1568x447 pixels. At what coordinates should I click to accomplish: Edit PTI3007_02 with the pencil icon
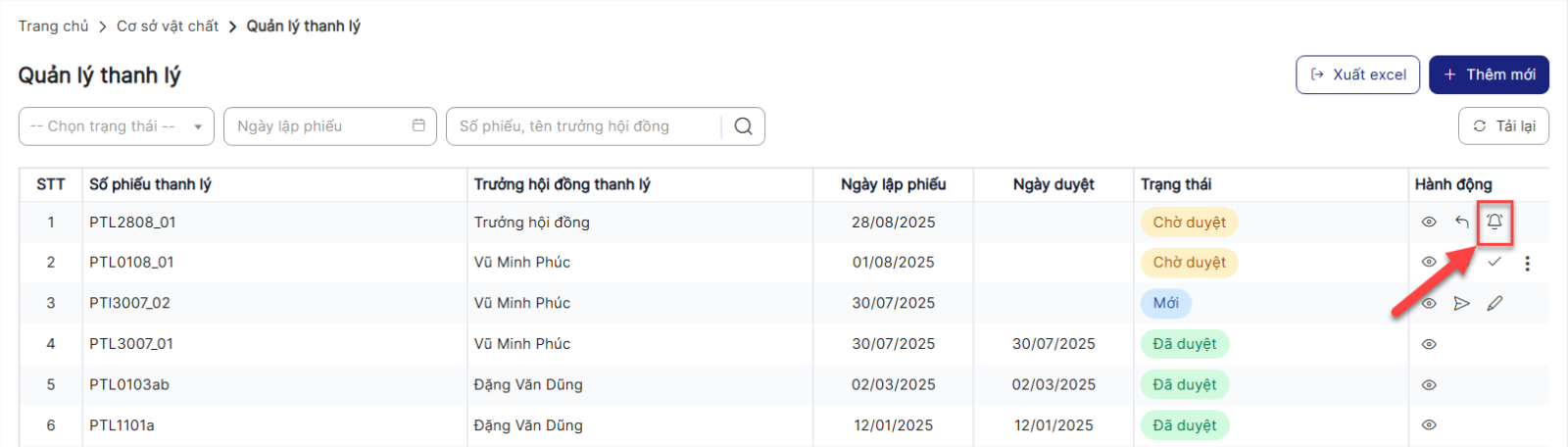(x=1494, y=303)
